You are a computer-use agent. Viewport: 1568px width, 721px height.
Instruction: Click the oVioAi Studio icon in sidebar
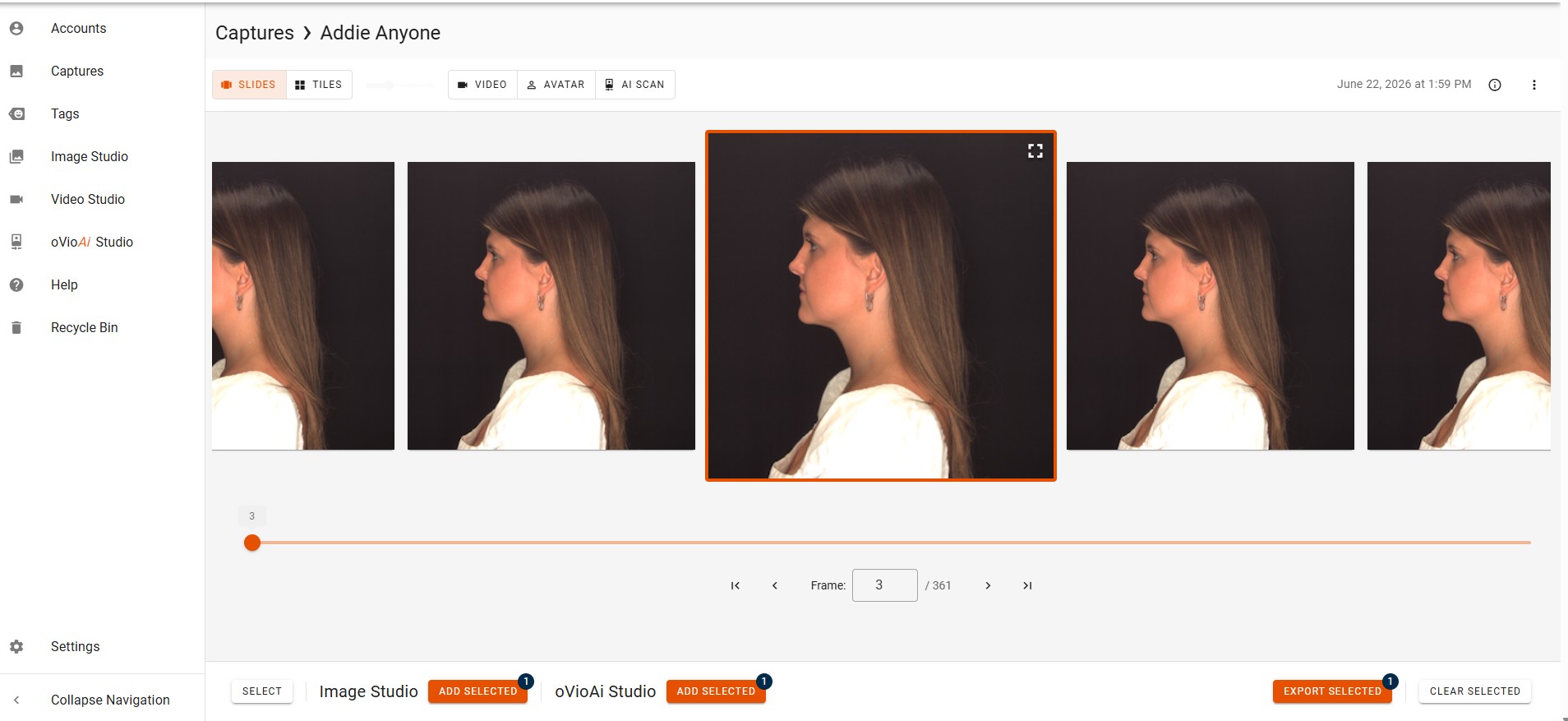(x=16, y=242)
